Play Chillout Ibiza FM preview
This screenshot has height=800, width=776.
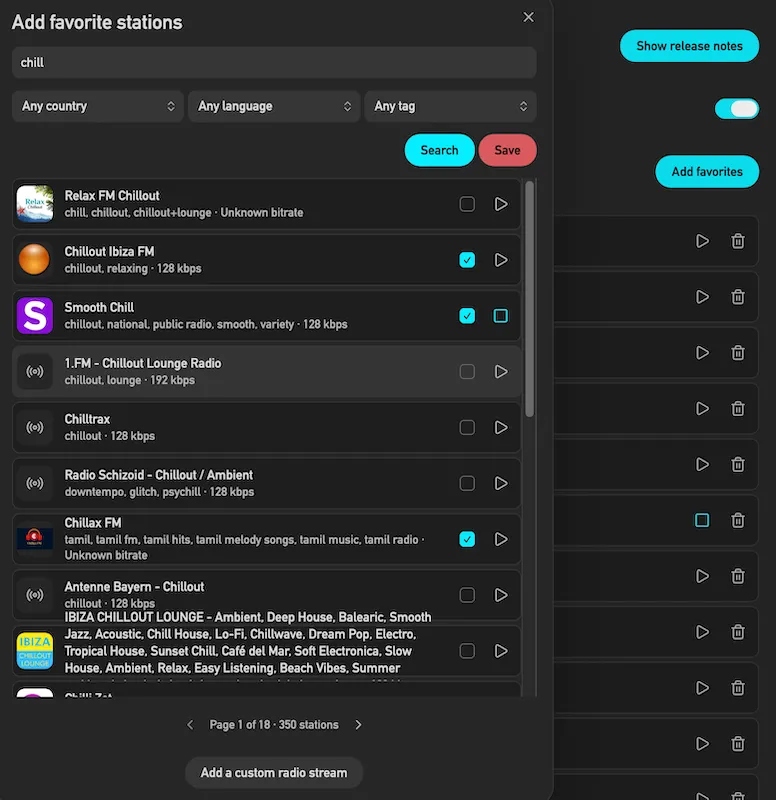[501, 260]
